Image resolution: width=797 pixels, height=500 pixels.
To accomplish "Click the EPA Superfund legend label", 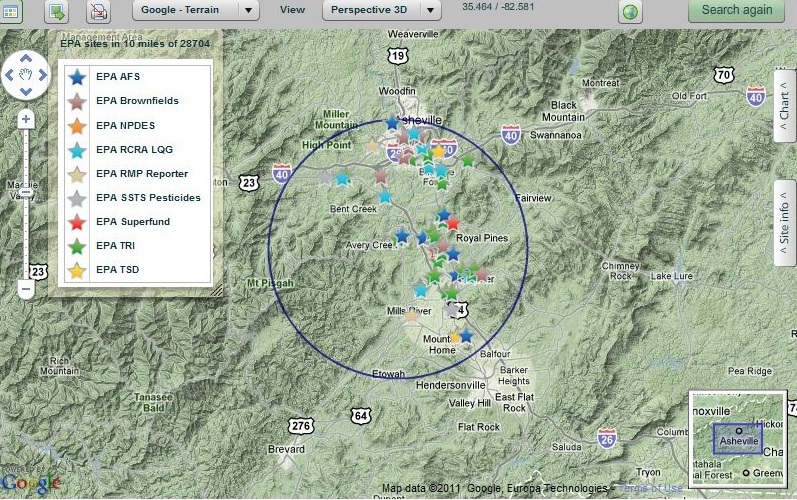I will [133, 222].
